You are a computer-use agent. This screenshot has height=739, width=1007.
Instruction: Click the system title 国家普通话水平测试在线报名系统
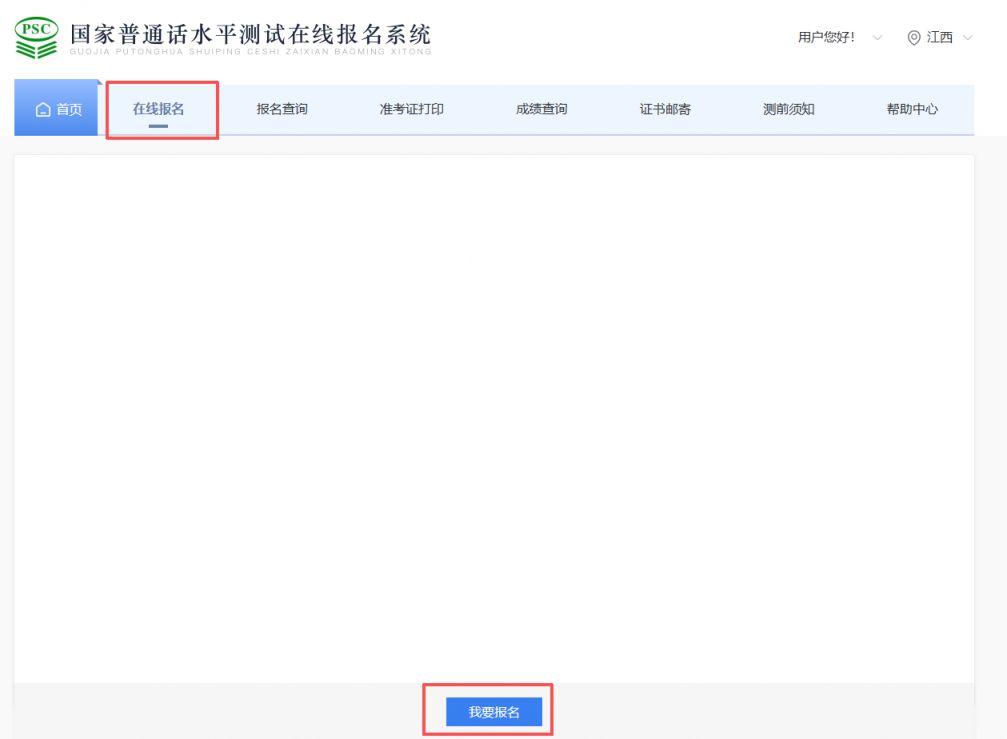tap(248, 33)
